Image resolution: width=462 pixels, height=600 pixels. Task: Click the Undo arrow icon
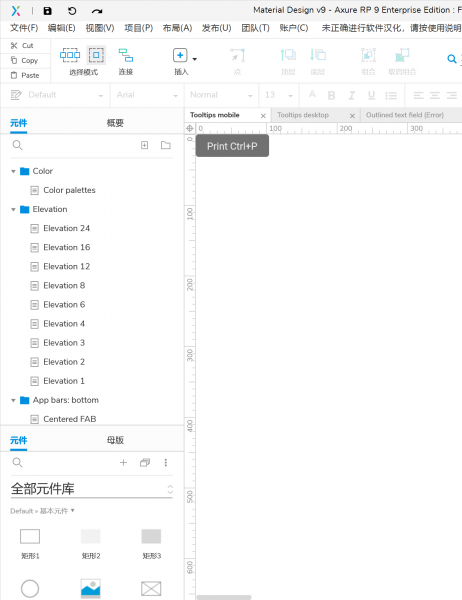click(72, 11)
